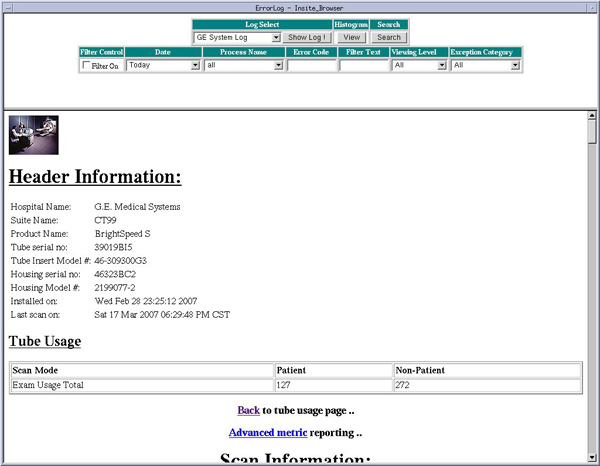Open the Exception Category dropdown
This screenshot has width=600, height=466.
(x=485, y=65)
